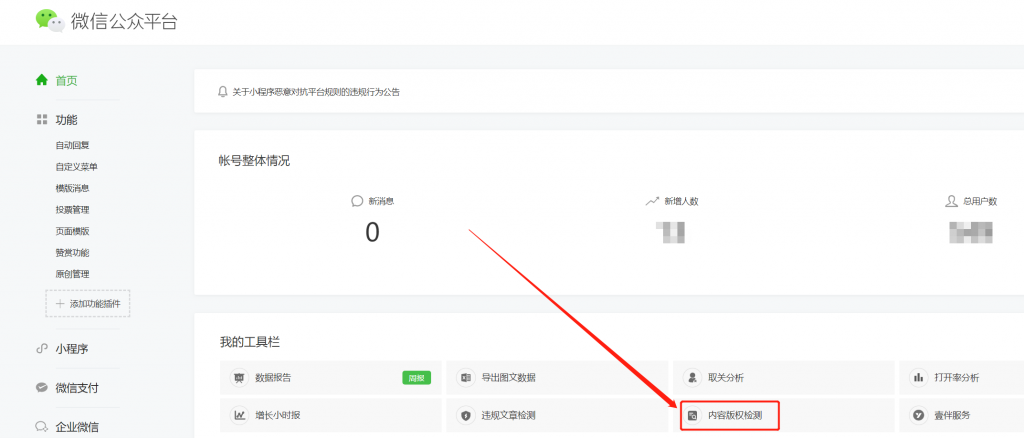Screen dimensions: 1024x438
Task: Open 壹伴服务 tool
Action: [x=962, y=415]
